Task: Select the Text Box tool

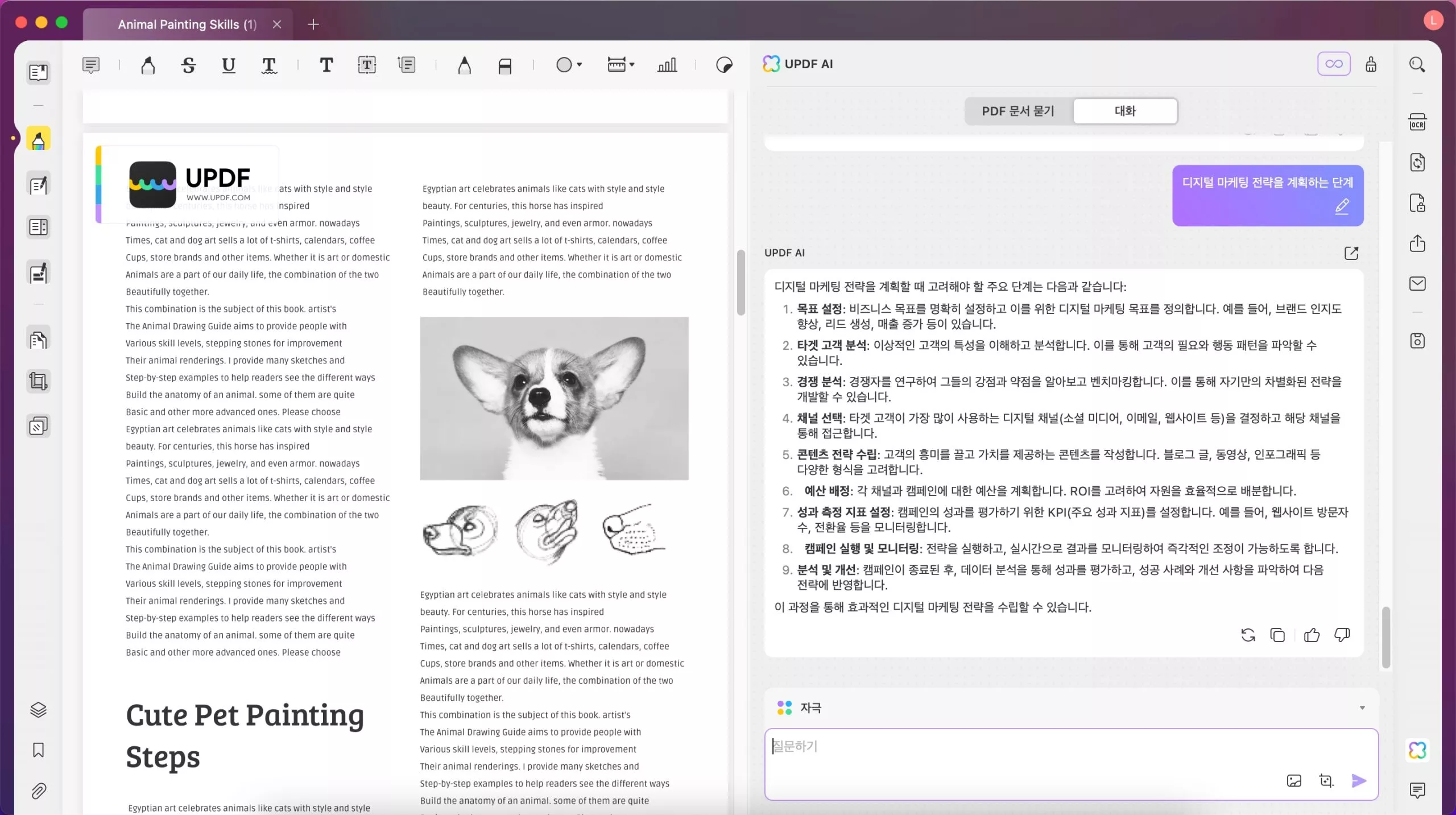Action: (x=366, y=65)
